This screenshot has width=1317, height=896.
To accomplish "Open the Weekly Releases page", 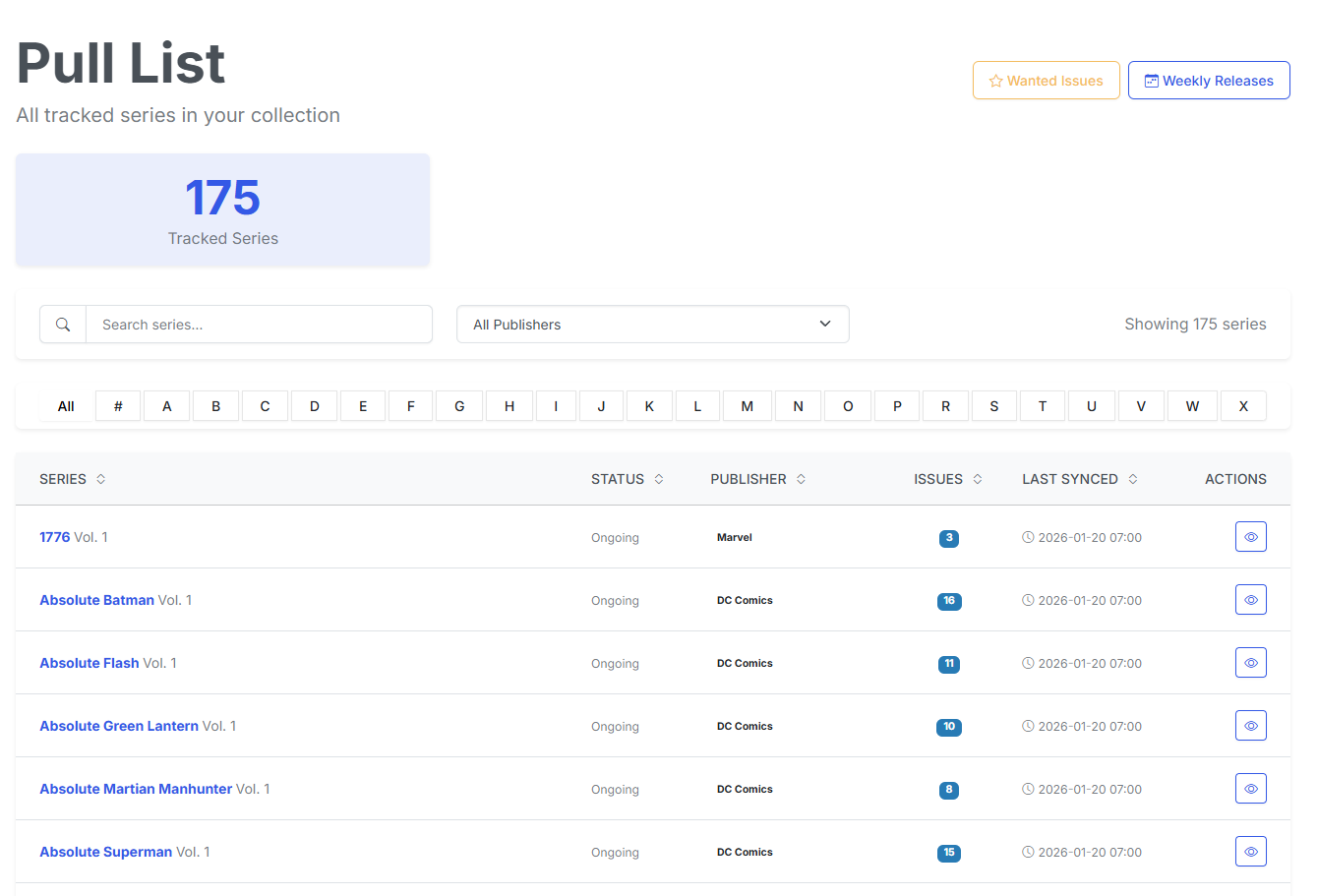I will click(x=1209, y=81).
